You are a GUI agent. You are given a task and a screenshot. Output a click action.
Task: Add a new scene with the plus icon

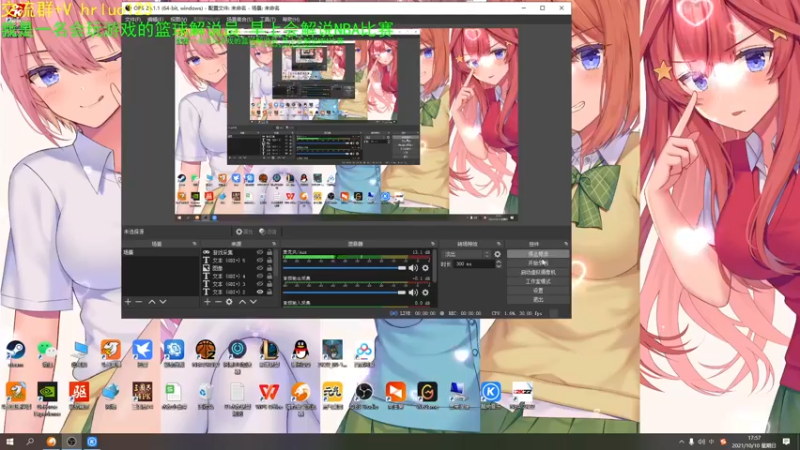[x=128, y=302]
